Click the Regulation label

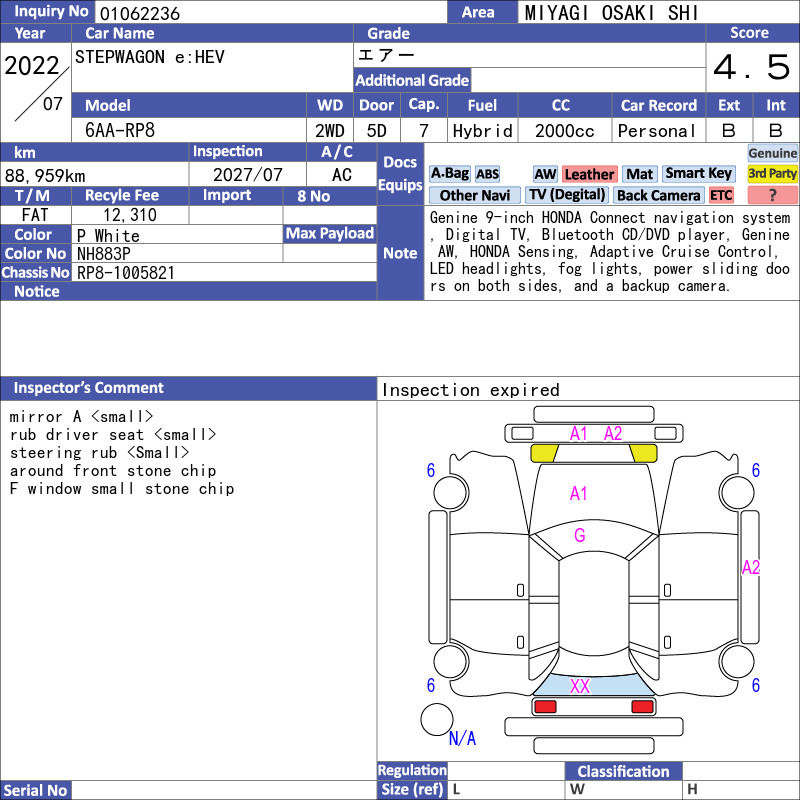(x=412, y=770)
